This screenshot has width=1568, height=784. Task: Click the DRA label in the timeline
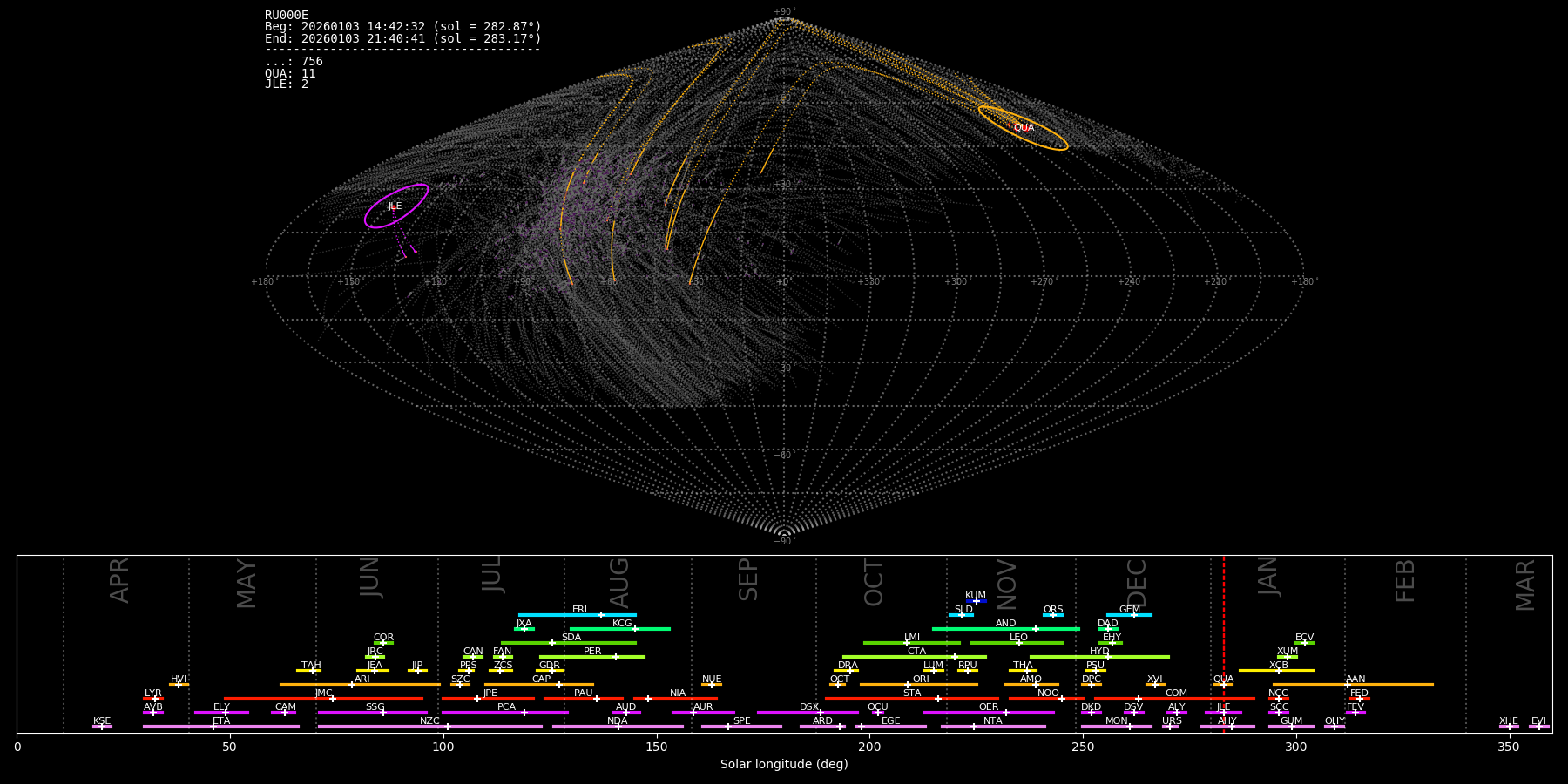tap(848, 666)
